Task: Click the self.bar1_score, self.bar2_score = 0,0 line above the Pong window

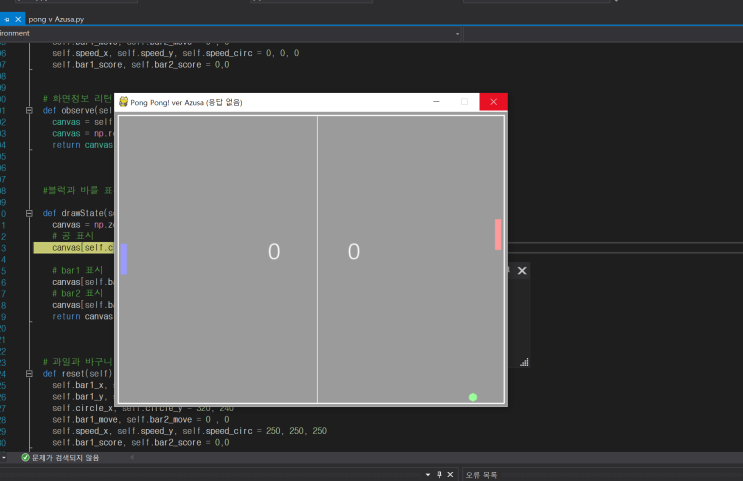Action: [x=141, y=64]
